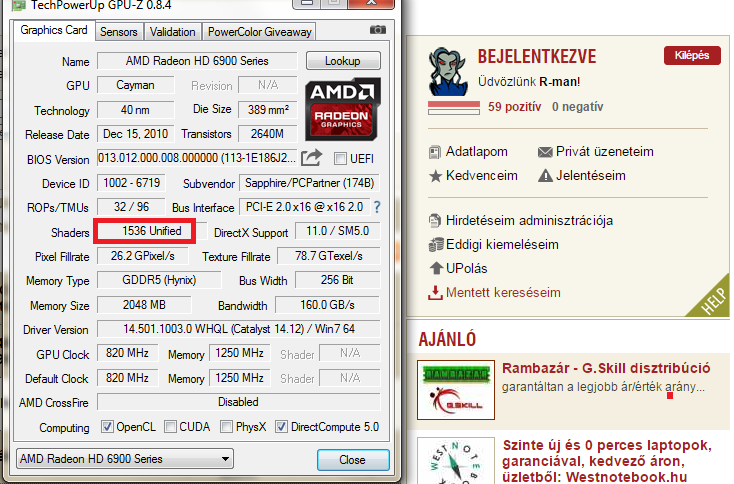Screen dimensions: 734x484
Task: Click the Memory Size value 2048 MB
Action: coord(144,305)
